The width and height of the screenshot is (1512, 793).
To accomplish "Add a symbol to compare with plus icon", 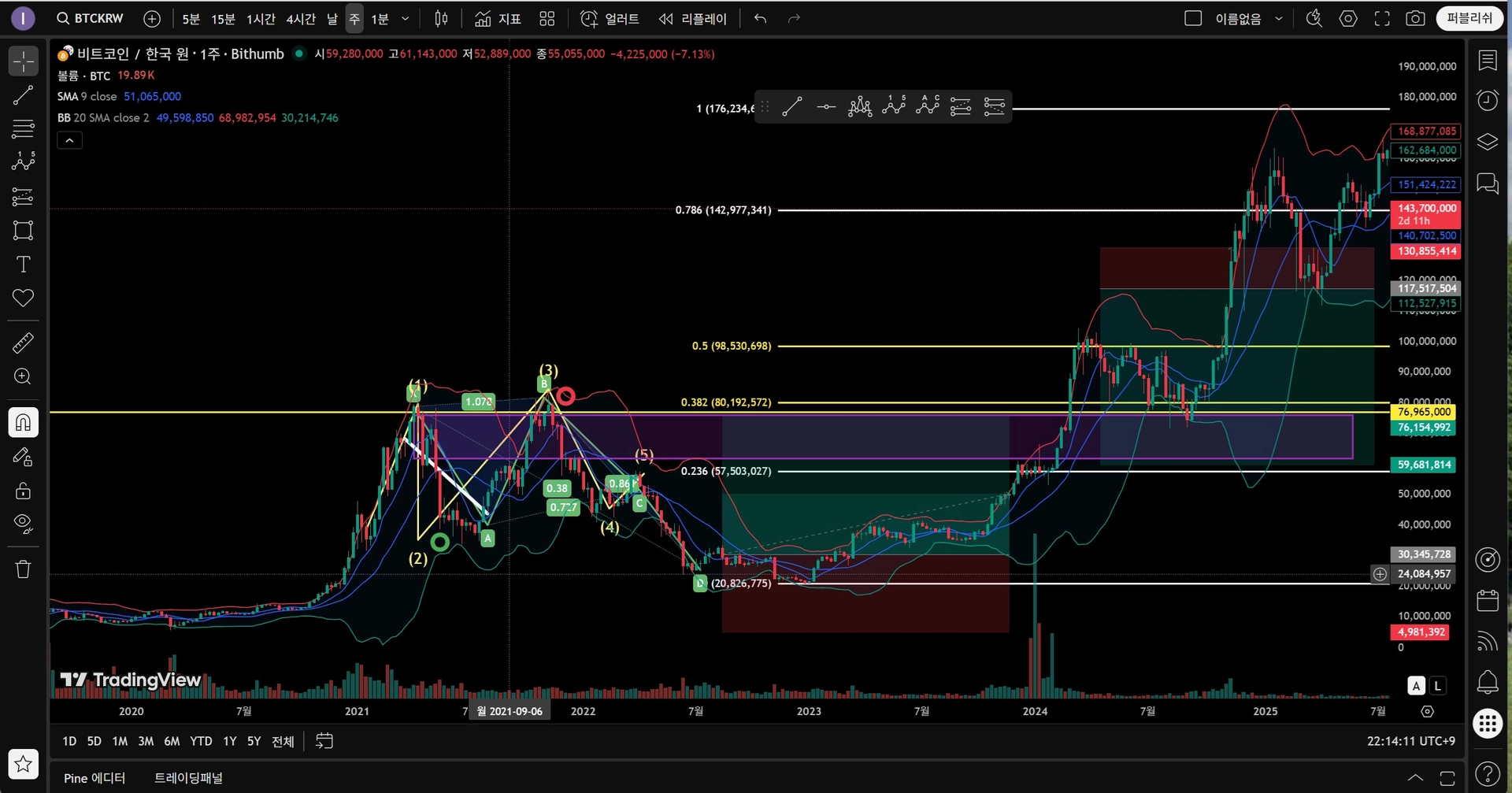I will click(x=152, y=19).
